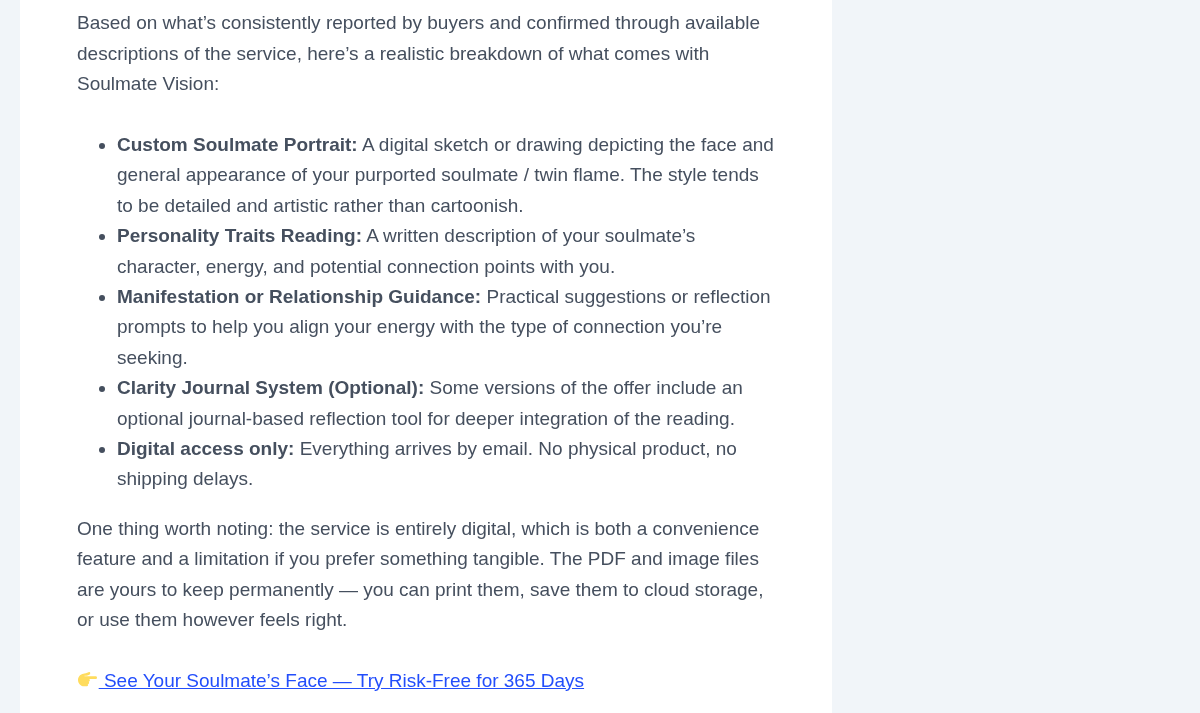The width and height of the screenshot is (1200, 713).
Task: Click the pointing hand emoji icon
Action: pos(87,680)
